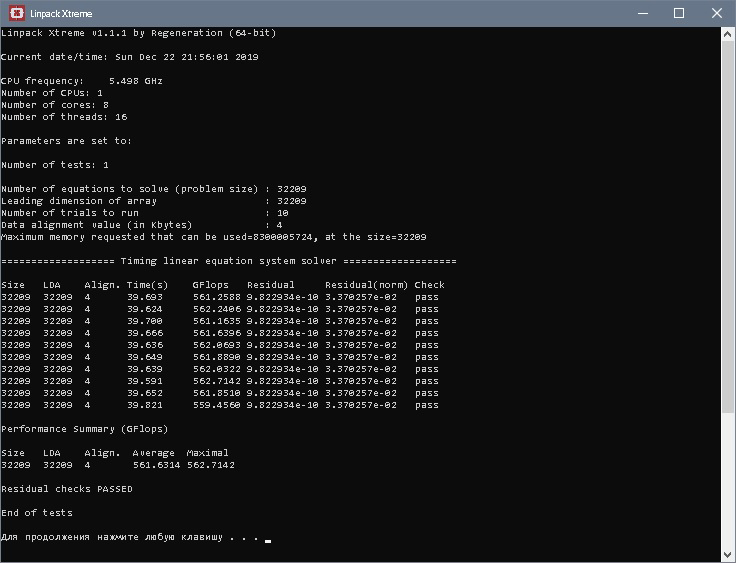Screen dimensions: 736x563
Task: Click the time value '39.639'
Action: [x=145, y=369]
